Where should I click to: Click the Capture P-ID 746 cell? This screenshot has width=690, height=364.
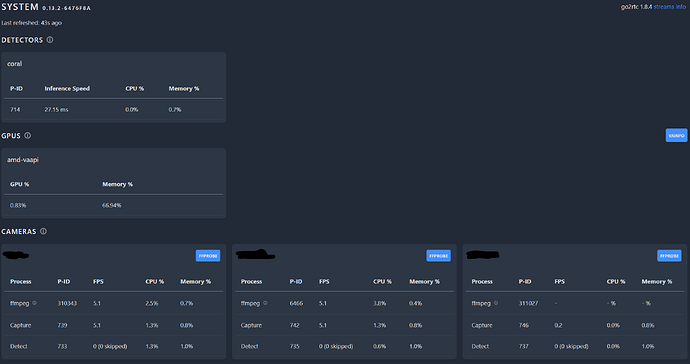click(524, 325)
